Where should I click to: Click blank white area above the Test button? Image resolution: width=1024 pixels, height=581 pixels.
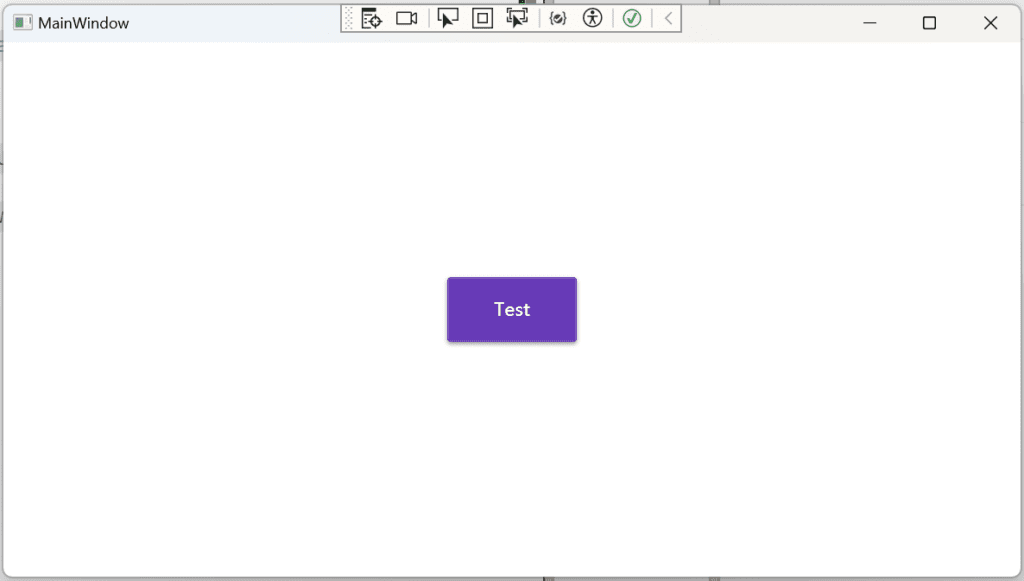point(512,160)
